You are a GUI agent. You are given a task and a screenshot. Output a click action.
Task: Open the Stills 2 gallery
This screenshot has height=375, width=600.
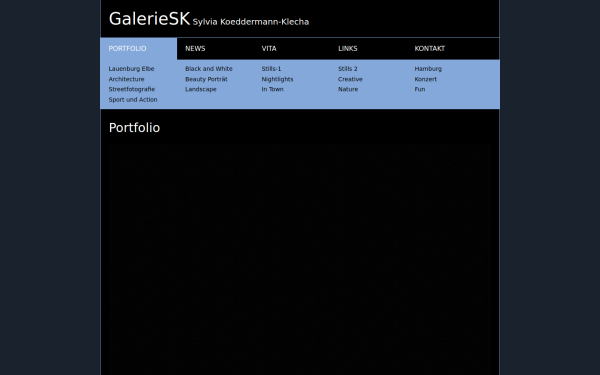347,69
